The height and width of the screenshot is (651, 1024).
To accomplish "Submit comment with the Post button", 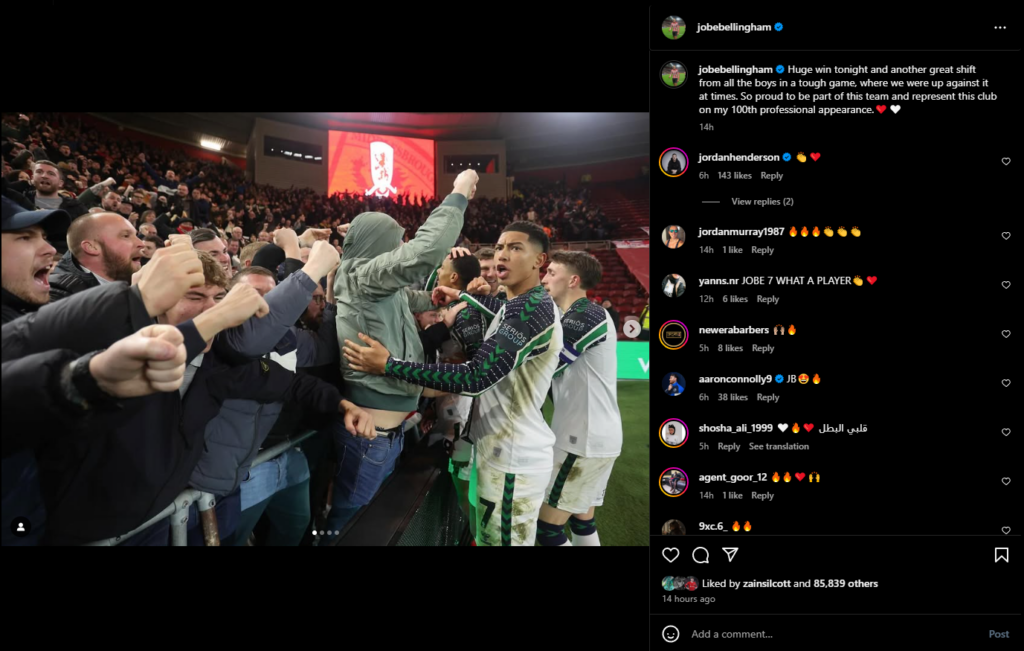I will pos(998,633).
